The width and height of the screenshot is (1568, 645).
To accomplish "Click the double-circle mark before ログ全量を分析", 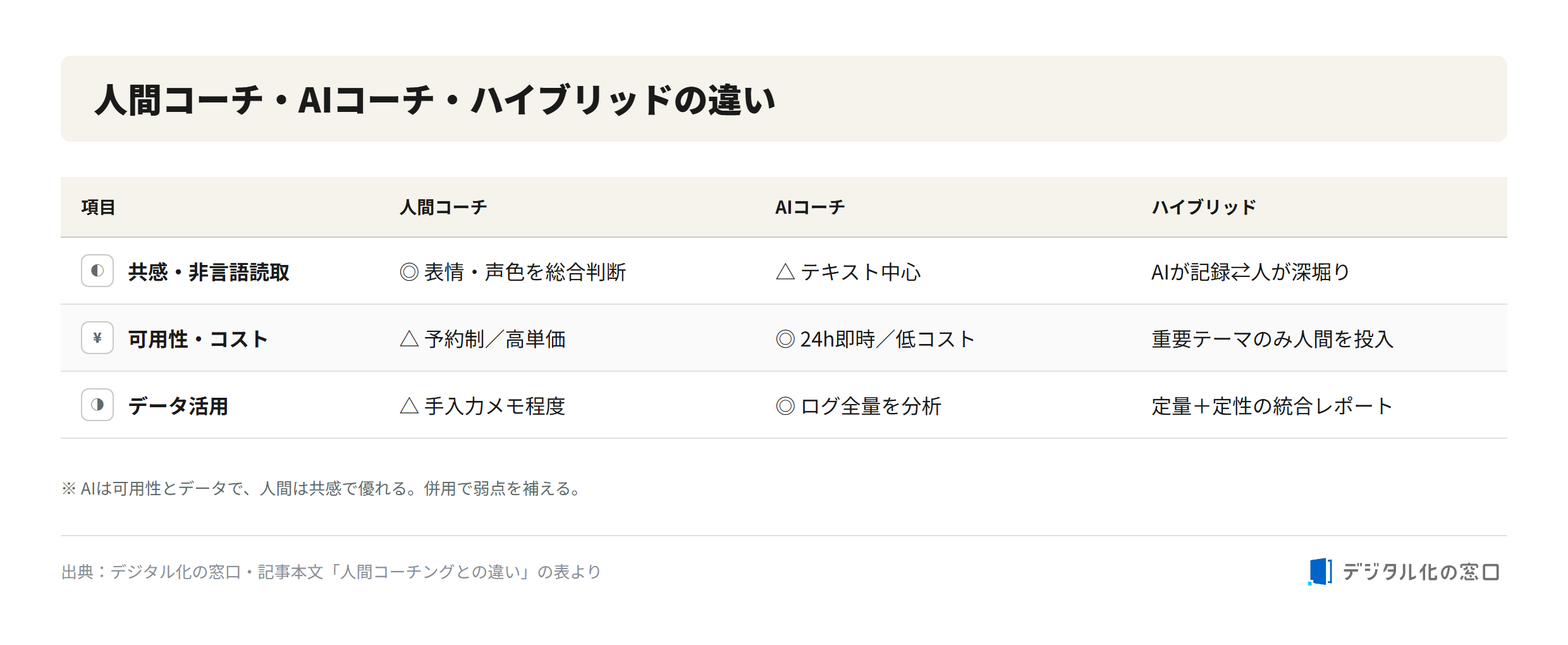I will coord(785,406).
